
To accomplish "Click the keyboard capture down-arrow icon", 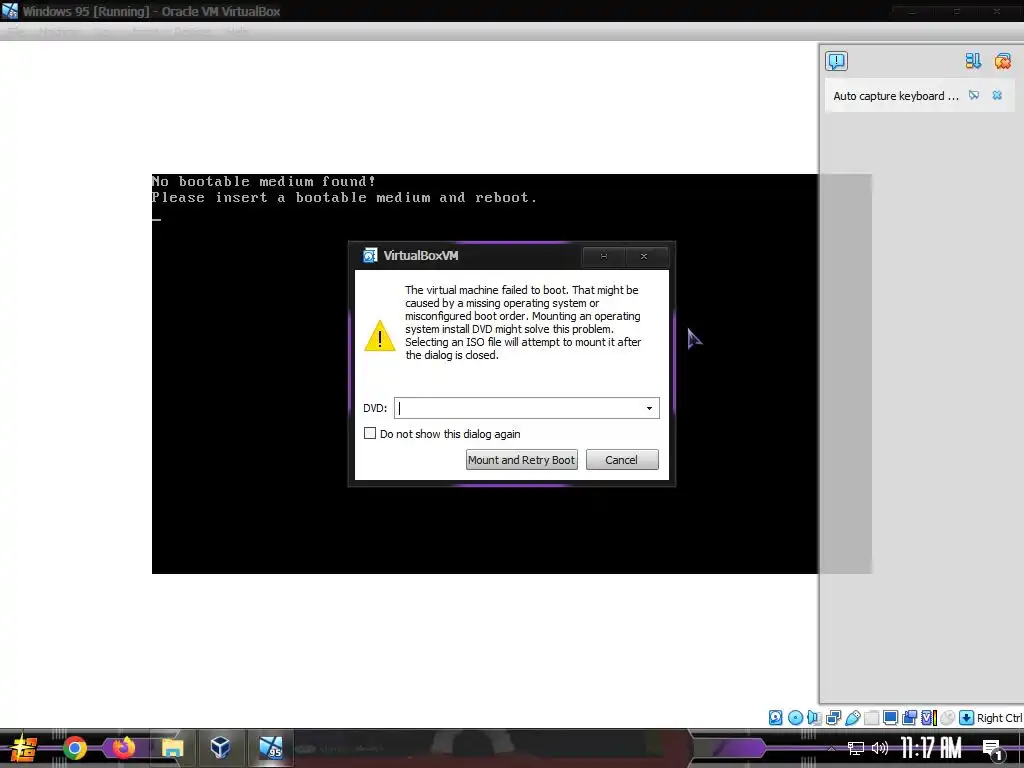I will tap(967, 718).
